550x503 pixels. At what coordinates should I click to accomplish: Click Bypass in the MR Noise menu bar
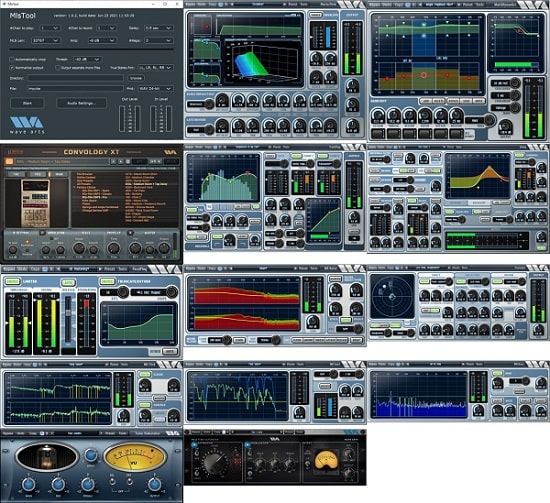(x=190, y=268)
